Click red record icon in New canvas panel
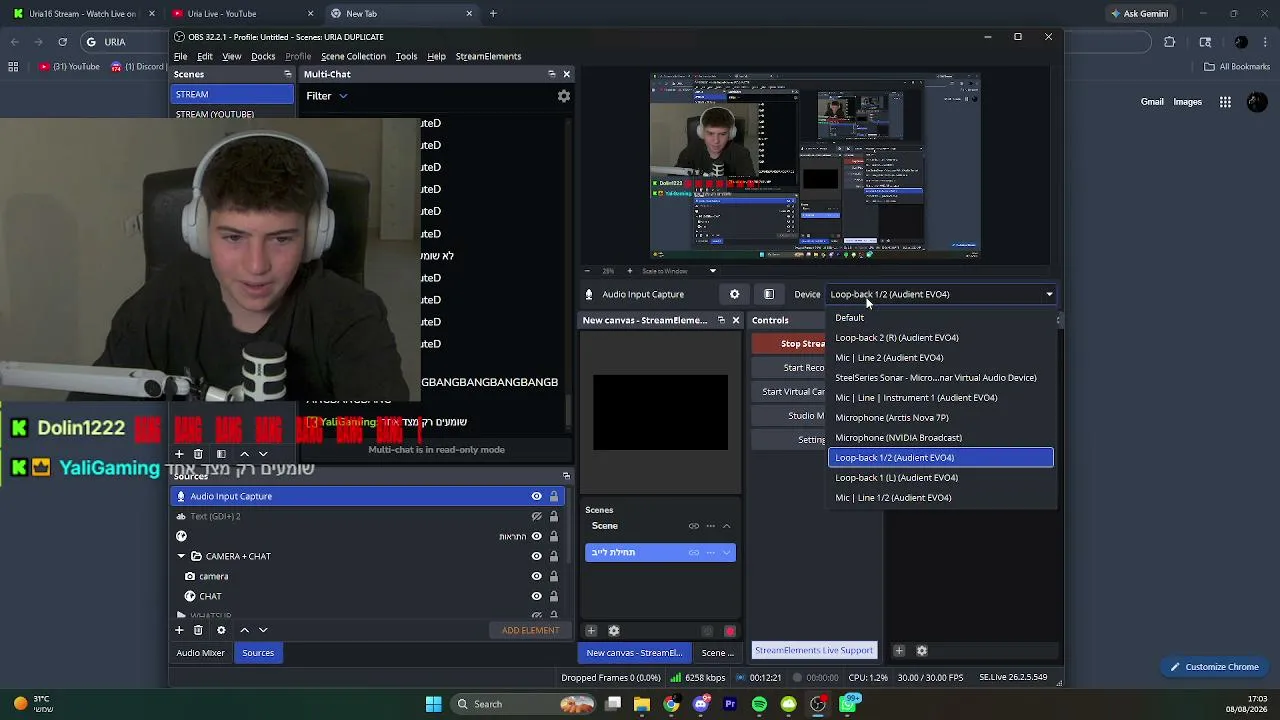 click(x=730, y=630)
